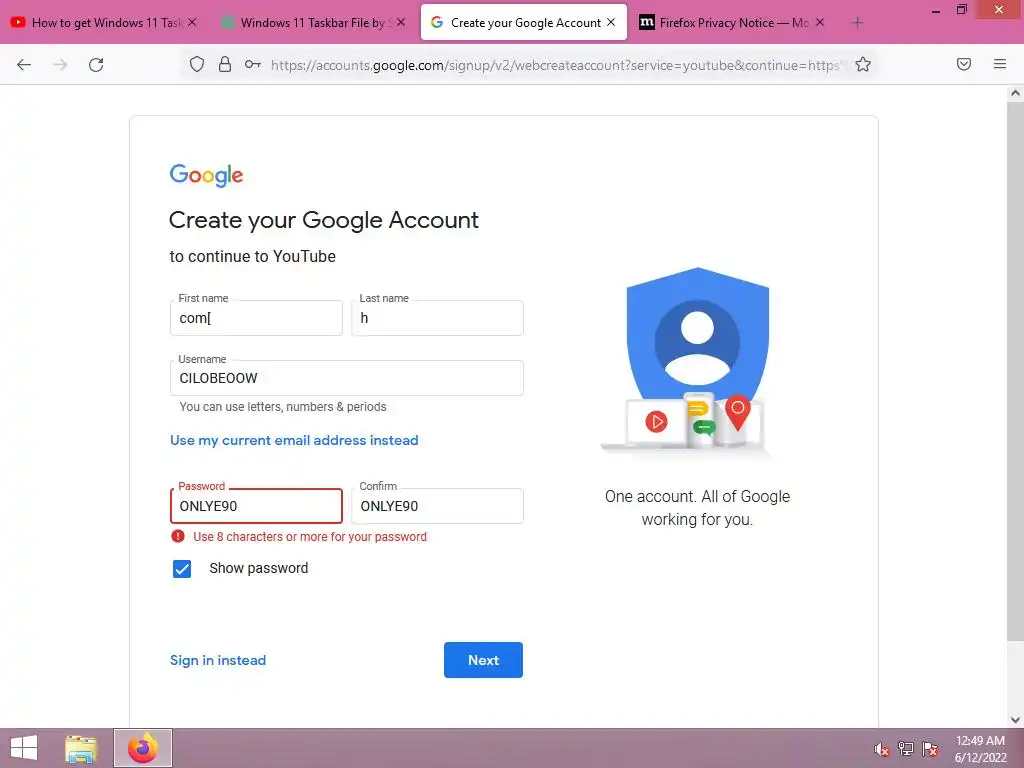Image resolution: width=1024 pixels, height=768 pixels.
Task: Click the scrollbar down arrow
Action: pos(1015,720)
